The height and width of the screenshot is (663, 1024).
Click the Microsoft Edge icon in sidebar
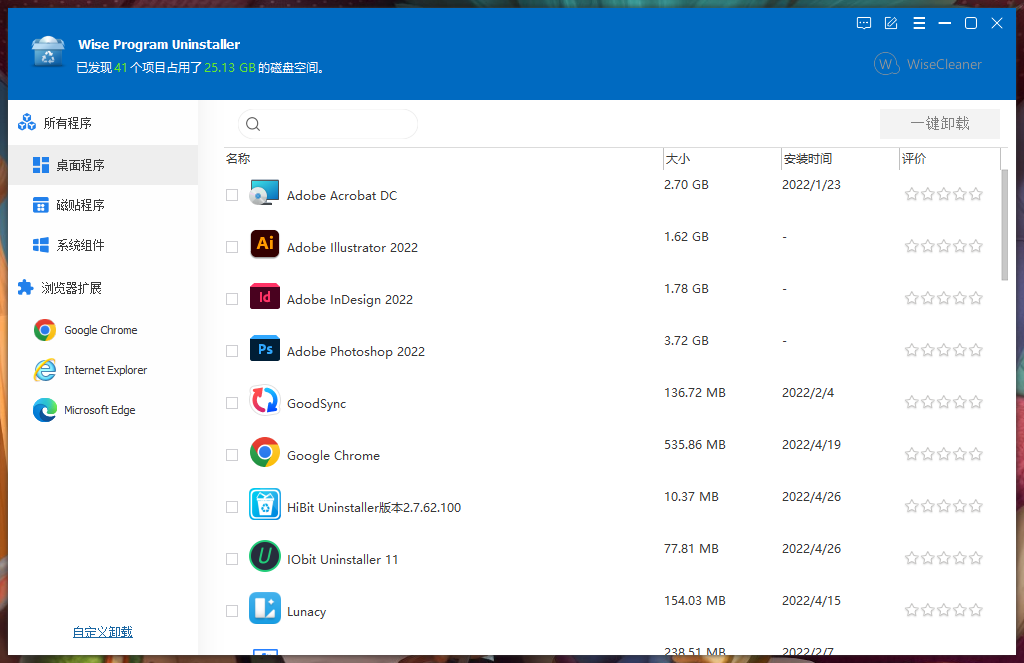tap(45, 410)
